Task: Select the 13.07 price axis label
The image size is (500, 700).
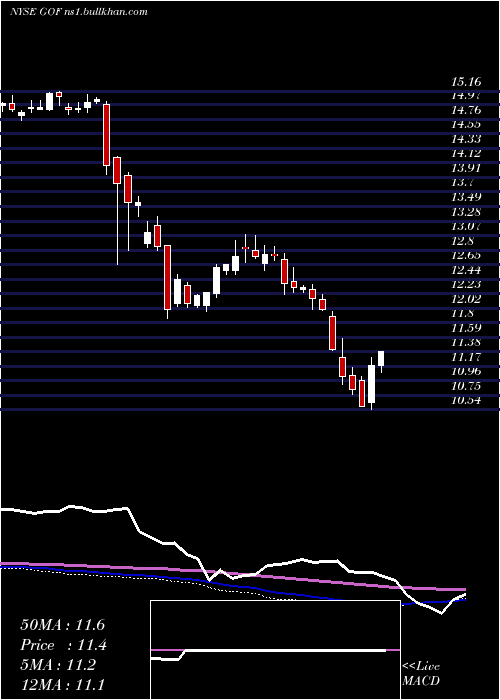Action: [466, 226]
